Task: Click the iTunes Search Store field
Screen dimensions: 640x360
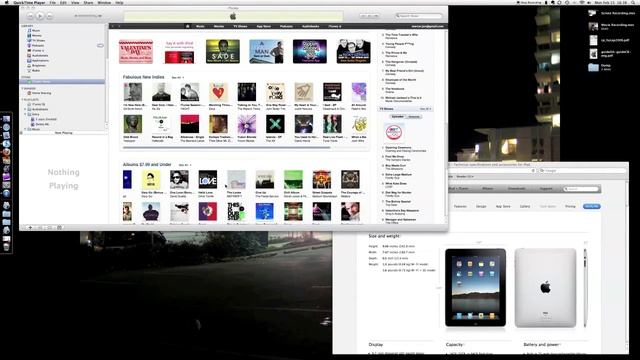Action: (x=419, y=16)
